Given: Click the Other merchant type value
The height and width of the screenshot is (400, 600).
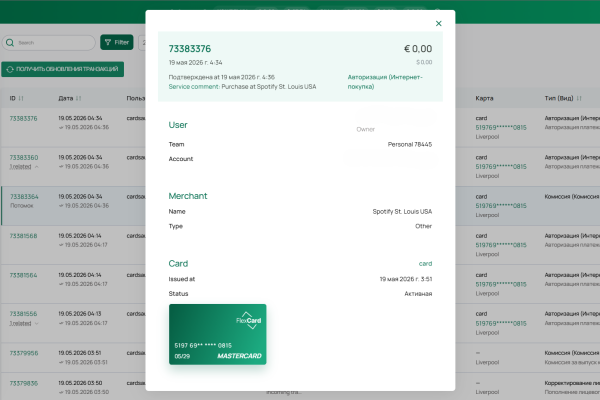Looking at the screenshot, I should [x=424, y=226].
